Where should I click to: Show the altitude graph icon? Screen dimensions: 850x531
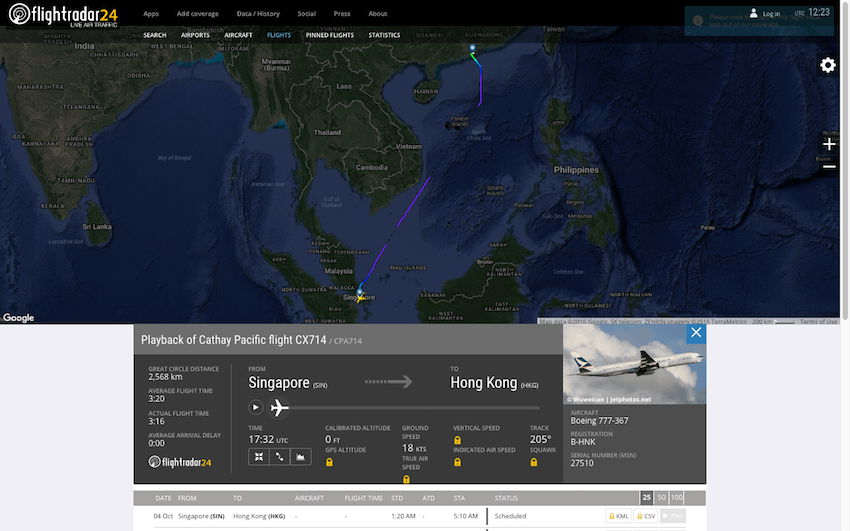pos(300,457)
